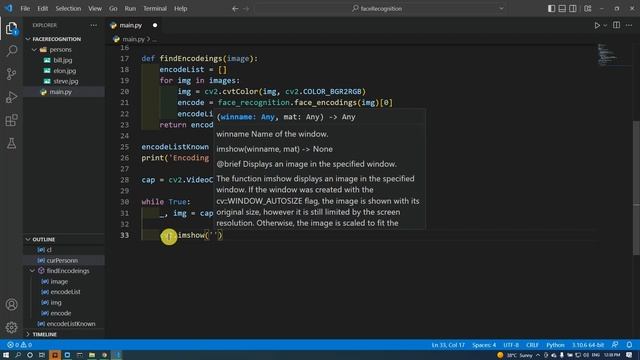
Task: Open the Run button dropdown arrow
Action: [605, 25]
